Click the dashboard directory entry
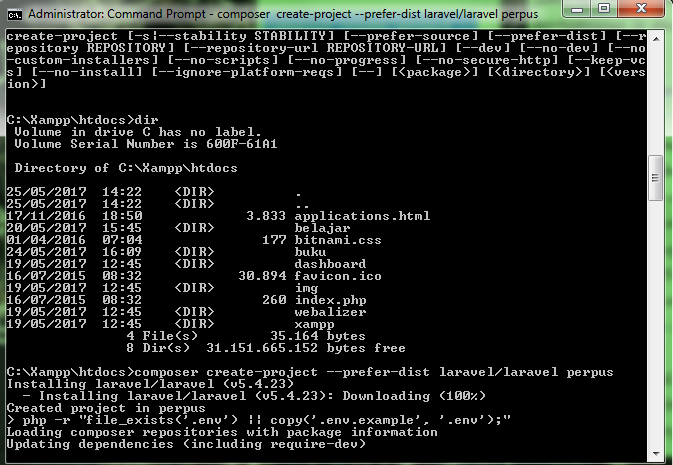Image resolution: width=673 pixels, height=465 pixels. pos(330,264)
